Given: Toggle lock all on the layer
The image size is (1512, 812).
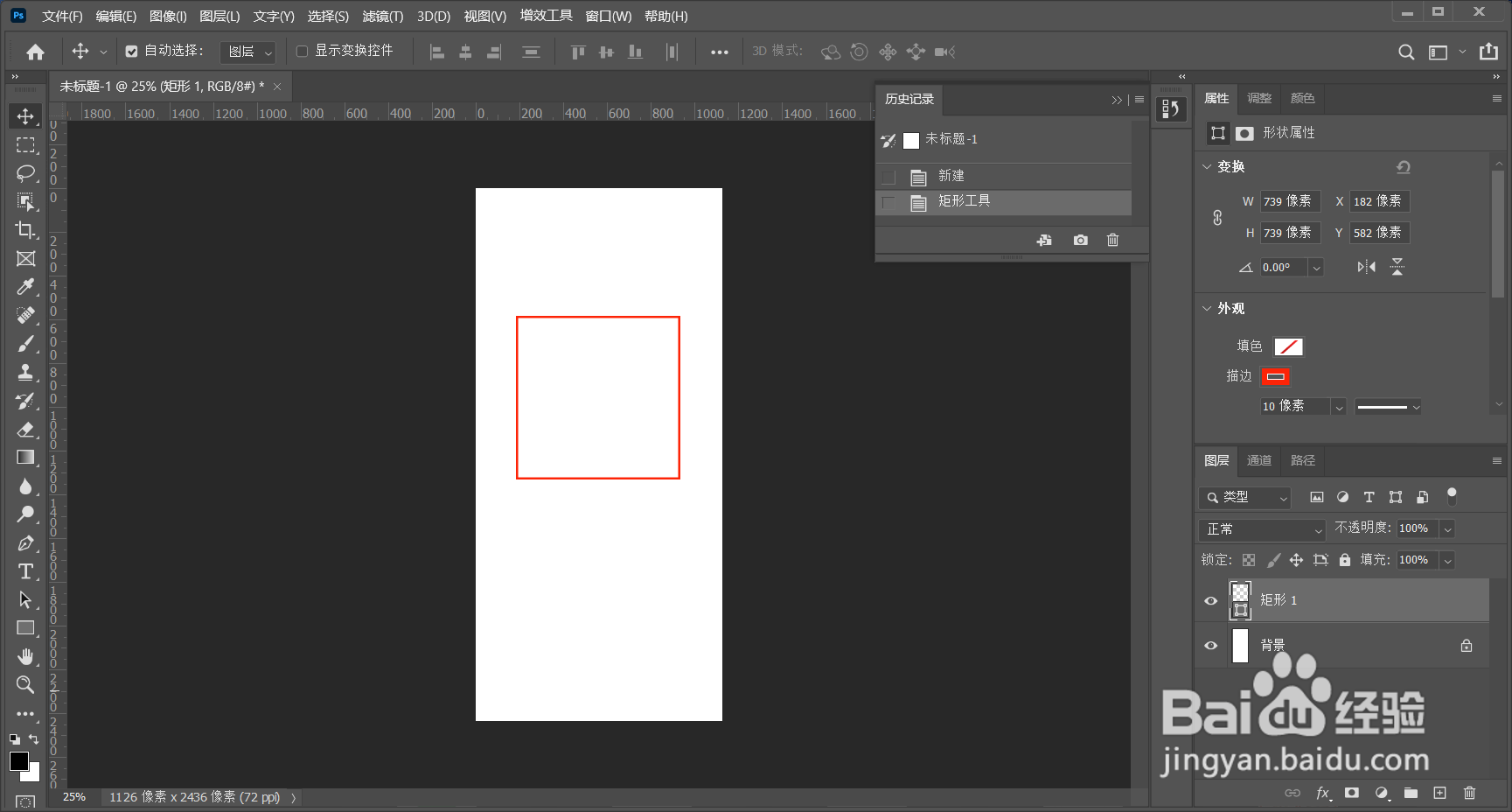Looking at the screenshot, I should click(1345, 560).
